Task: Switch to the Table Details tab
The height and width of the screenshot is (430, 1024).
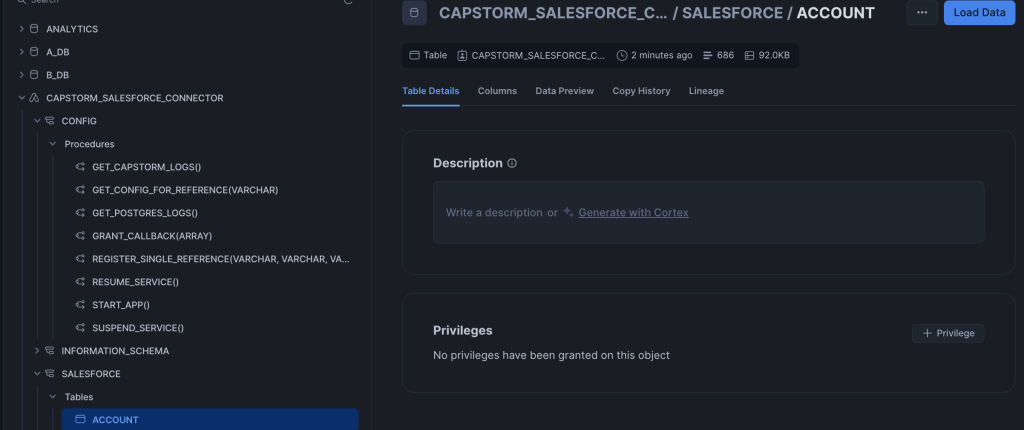Action: (430, 91)
